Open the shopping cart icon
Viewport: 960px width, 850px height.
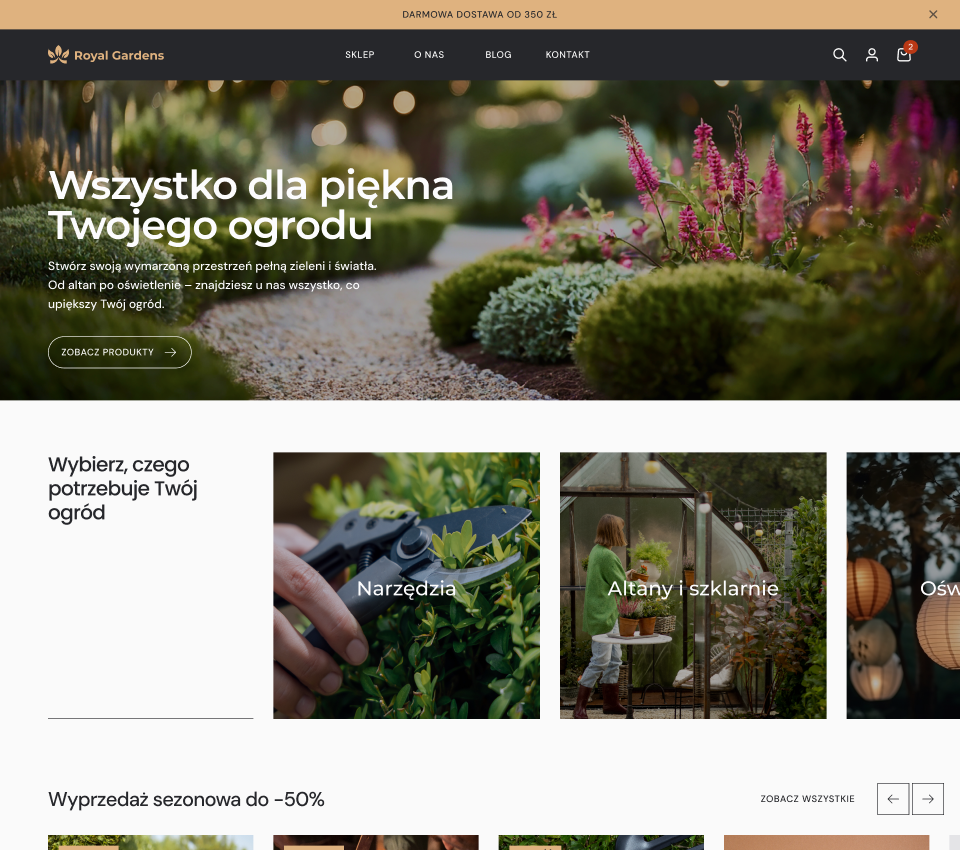point(904,55)
